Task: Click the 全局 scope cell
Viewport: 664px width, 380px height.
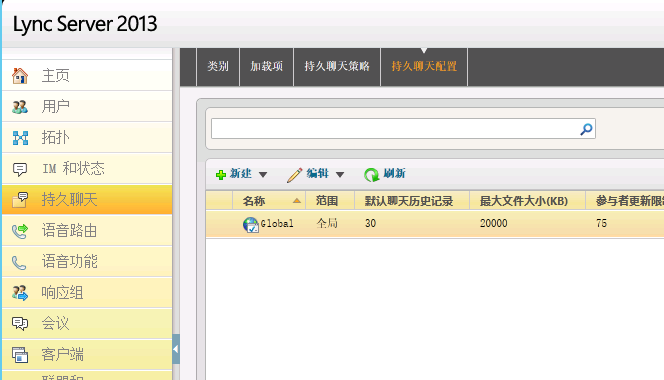Action: click(x=327, y=223)
